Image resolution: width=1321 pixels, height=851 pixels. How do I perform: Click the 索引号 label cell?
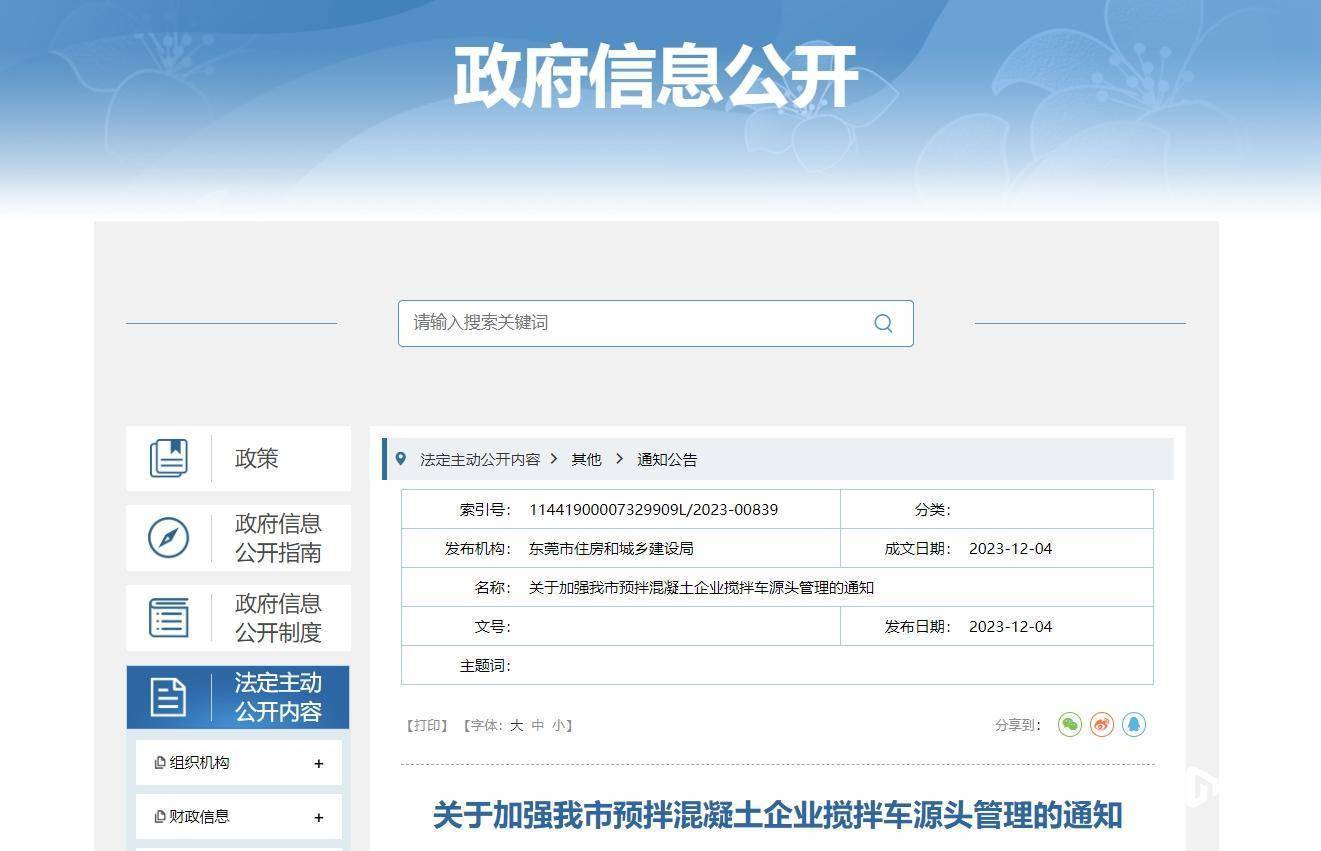485,509
